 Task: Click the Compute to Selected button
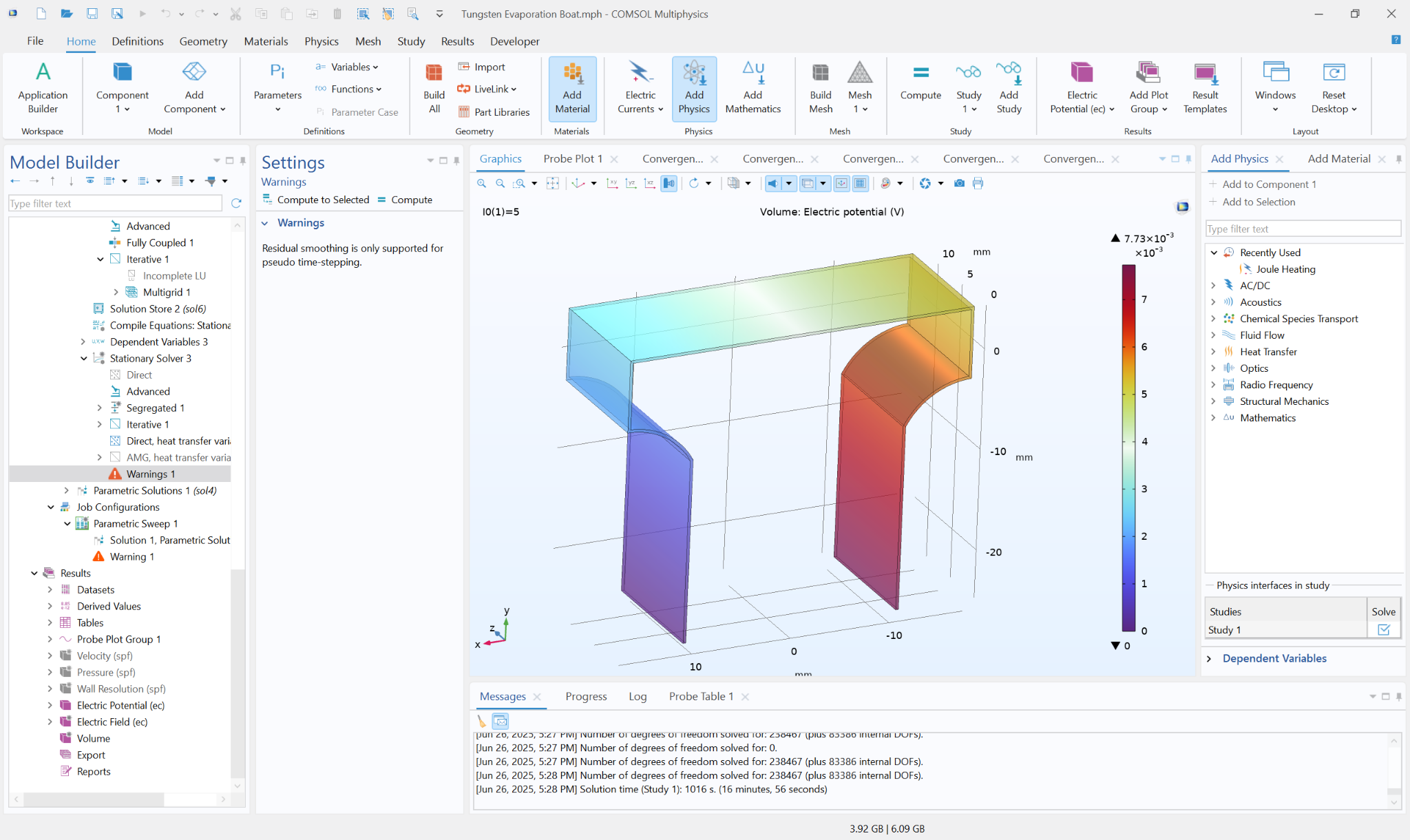(316, 200)
